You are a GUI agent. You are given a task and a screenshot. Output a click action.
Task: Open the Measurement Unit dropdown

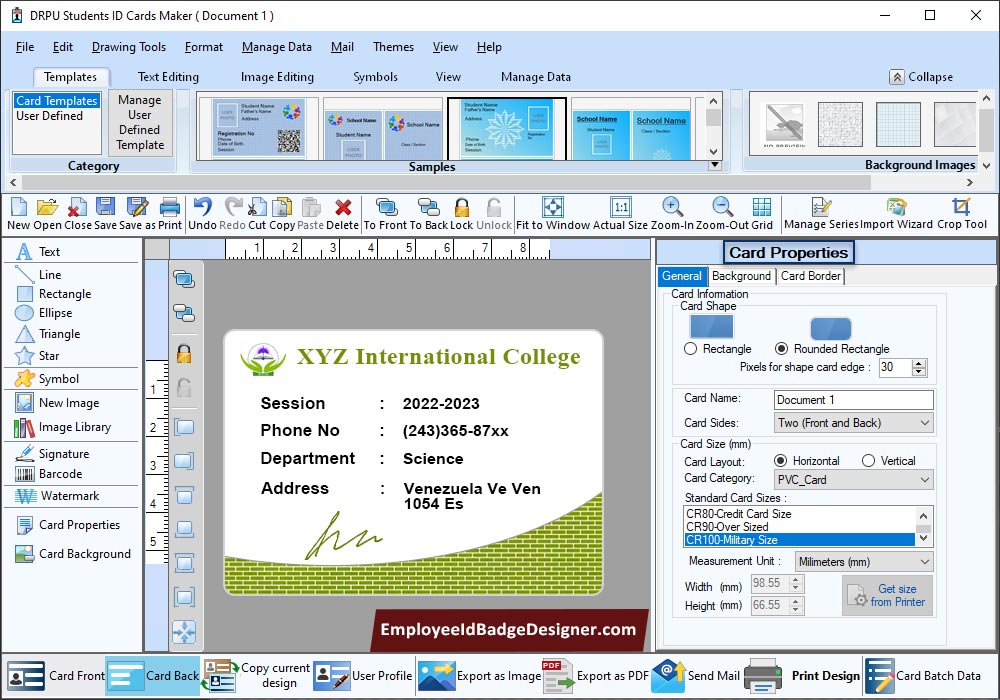(x=864, y=562)
